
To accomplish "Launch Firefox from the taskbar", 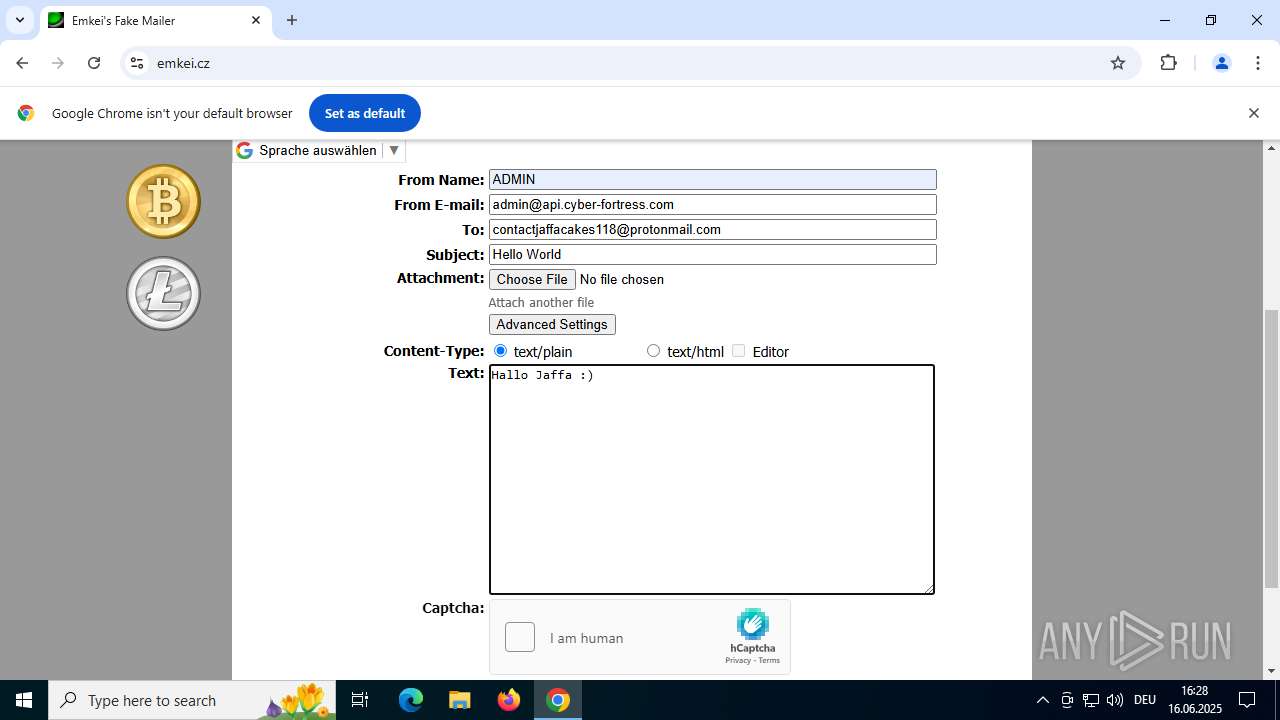I will [509, 700].
